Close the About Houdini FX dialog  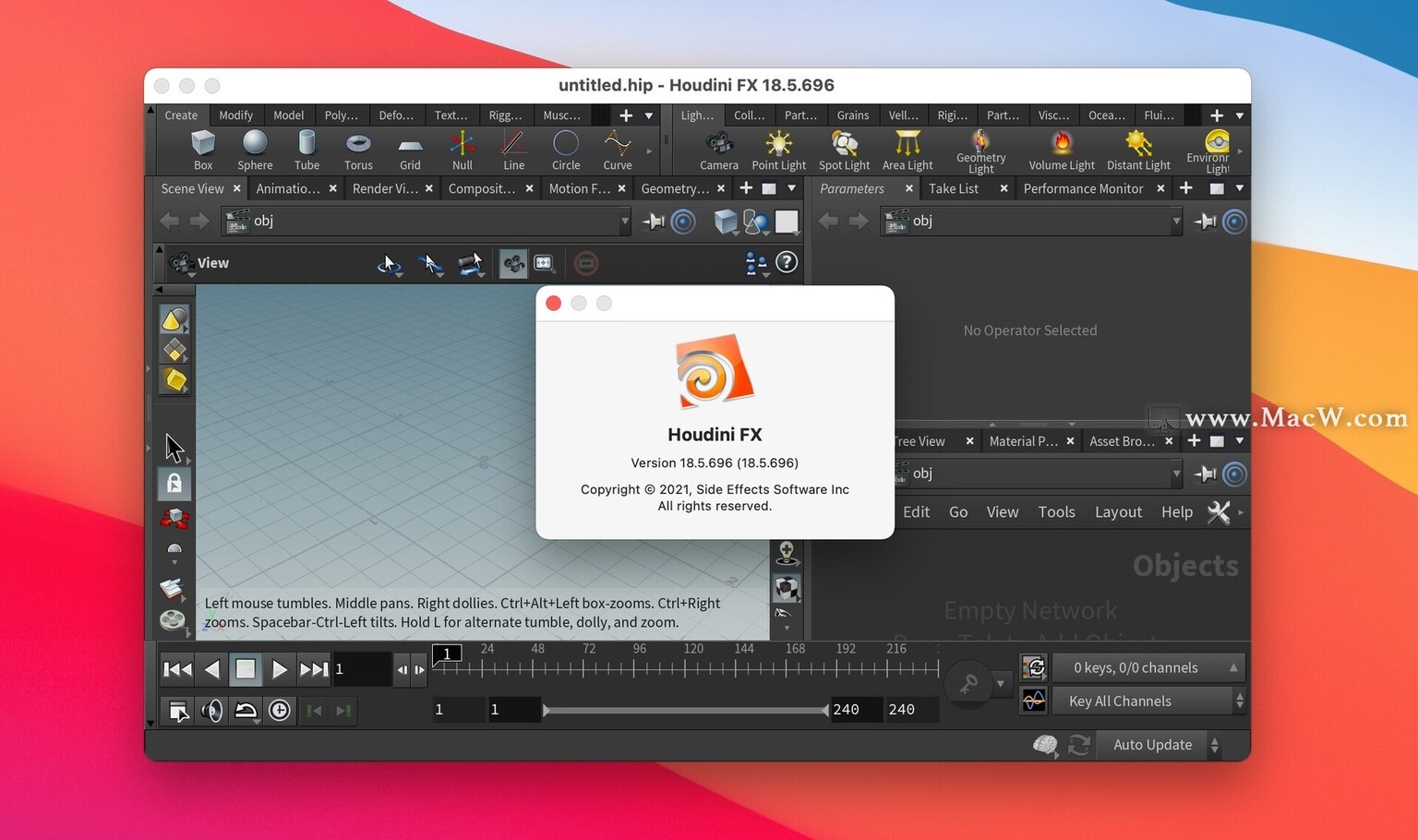point(554,304)
